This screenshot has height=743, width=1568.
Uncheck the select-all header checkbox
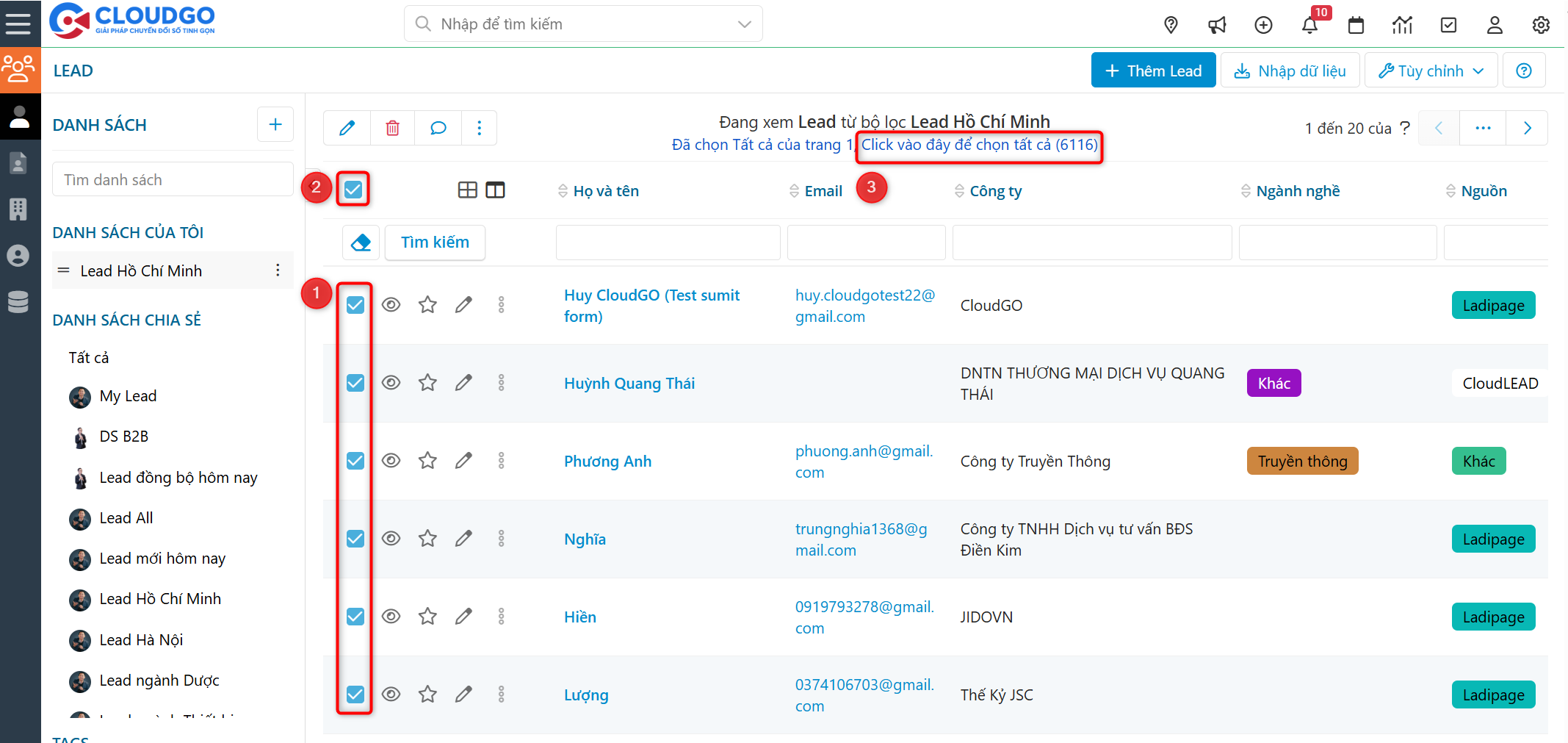tap(353, 190)
